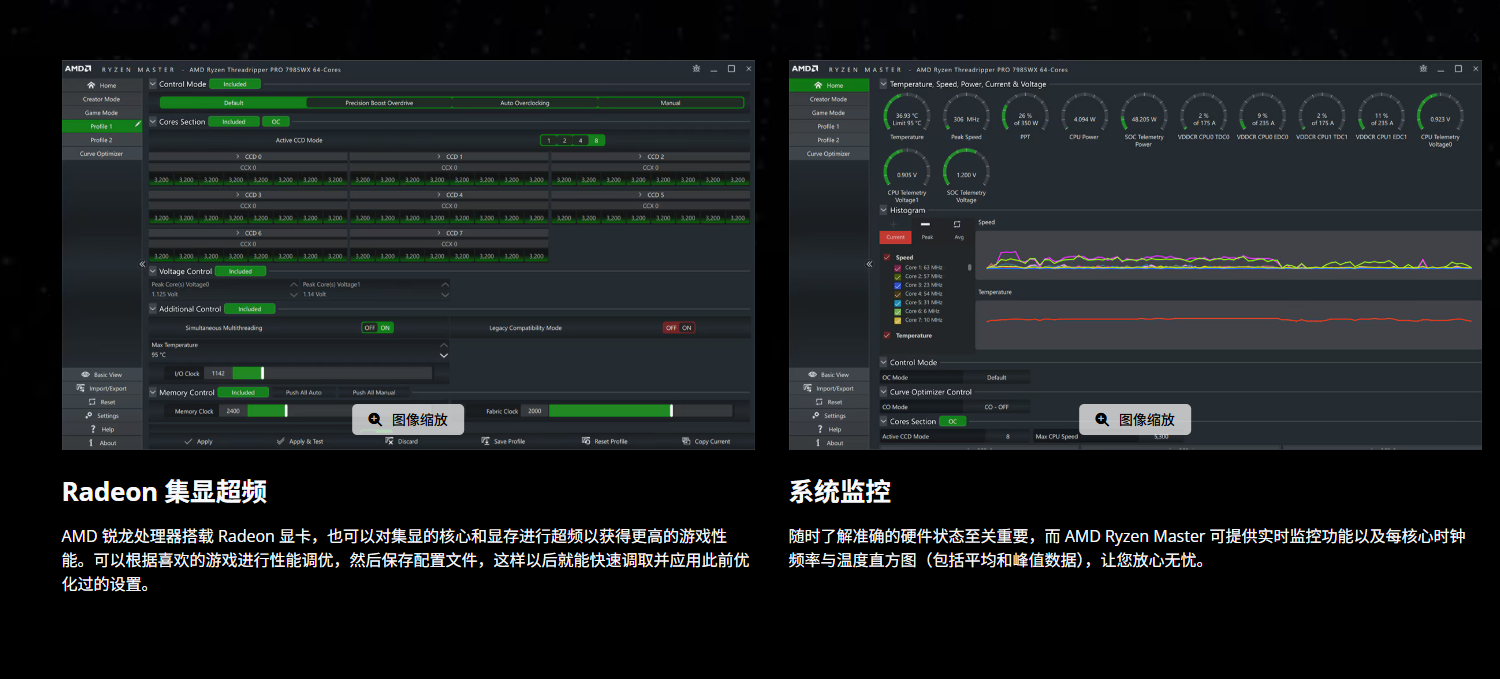Click Apply & Test icon in bottom bar
1500x679 pixels.
[281, 441]
